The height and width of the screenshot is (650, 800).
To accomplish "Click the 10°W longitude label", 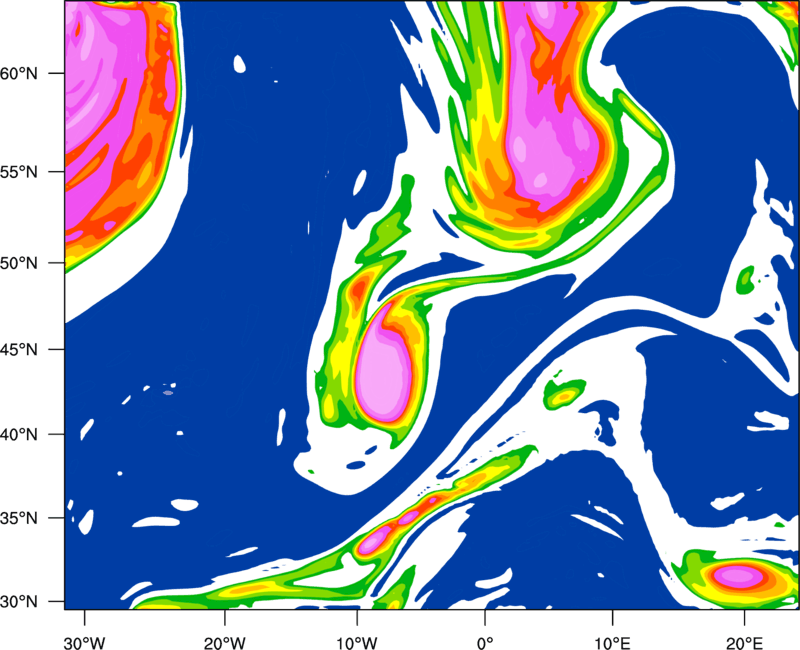I will [356, 643].
